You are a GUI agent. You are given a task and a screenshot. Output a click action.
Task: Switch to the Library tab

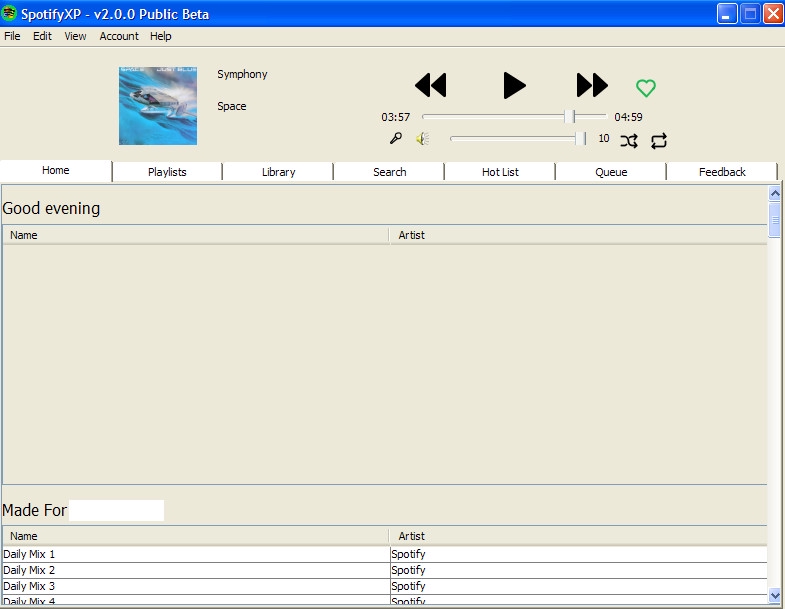click(x=278, y=172)
